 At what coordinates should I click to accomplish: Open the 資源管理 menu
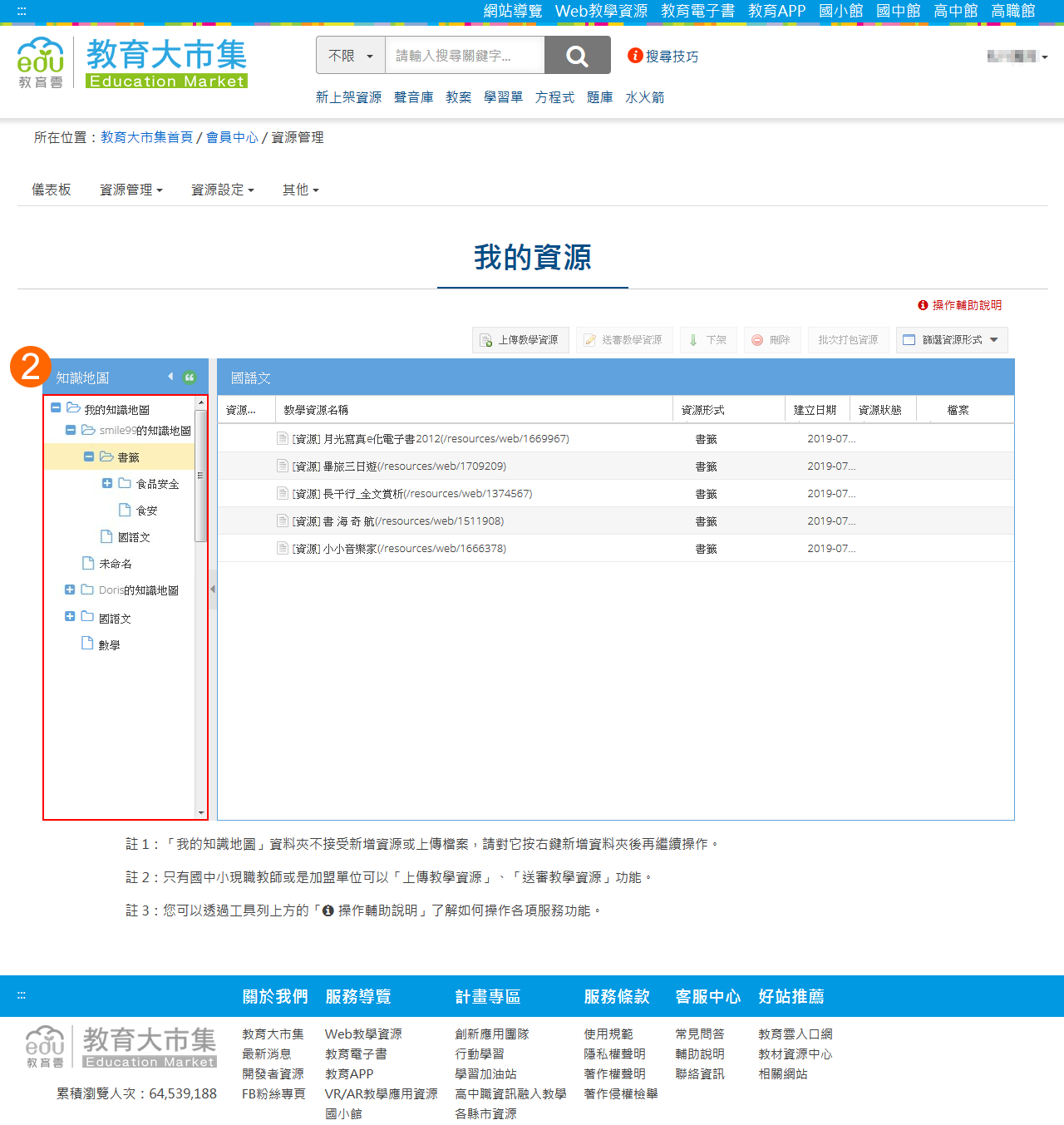coord(131,190)
